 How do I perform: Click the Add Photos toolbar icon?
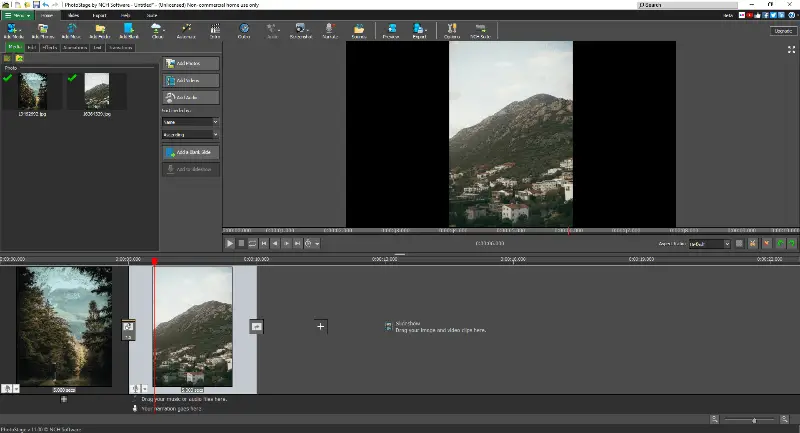click(x=43, y=31)
